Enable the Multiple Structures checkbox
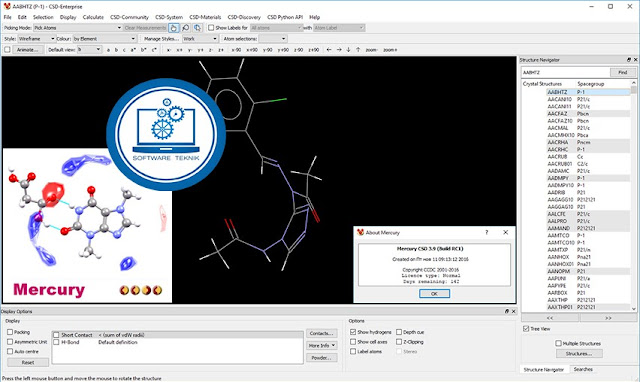640x382 pixels. tap(558, 343)
